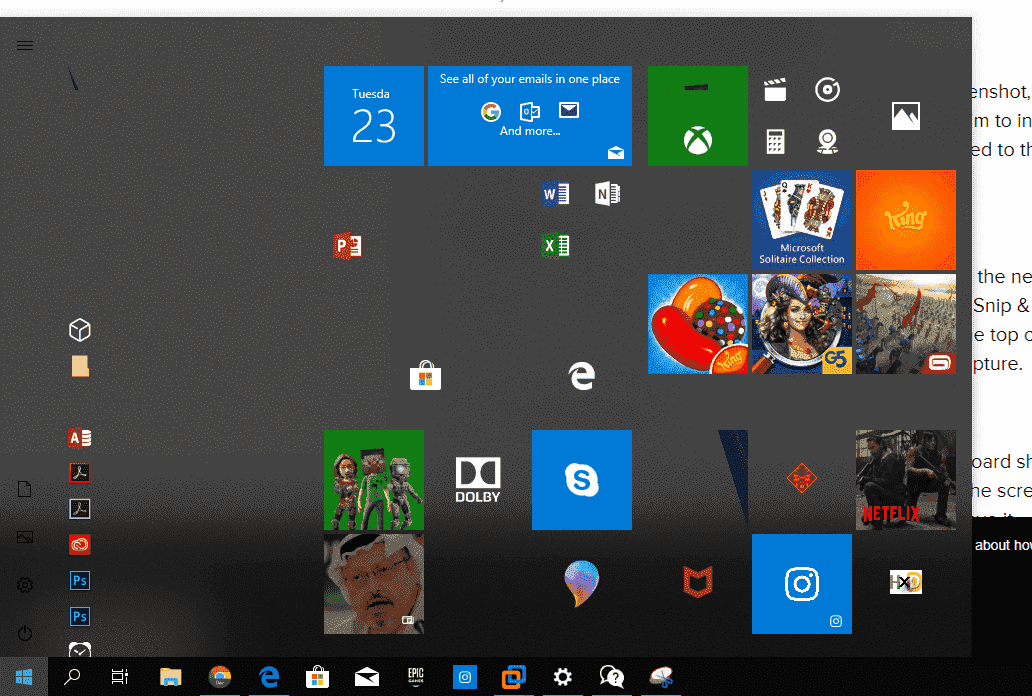Image resolution: width=1032 pixels, height=696 pixels.
Task: Expand the Start menu hamburger button
Action: point(25,45)
